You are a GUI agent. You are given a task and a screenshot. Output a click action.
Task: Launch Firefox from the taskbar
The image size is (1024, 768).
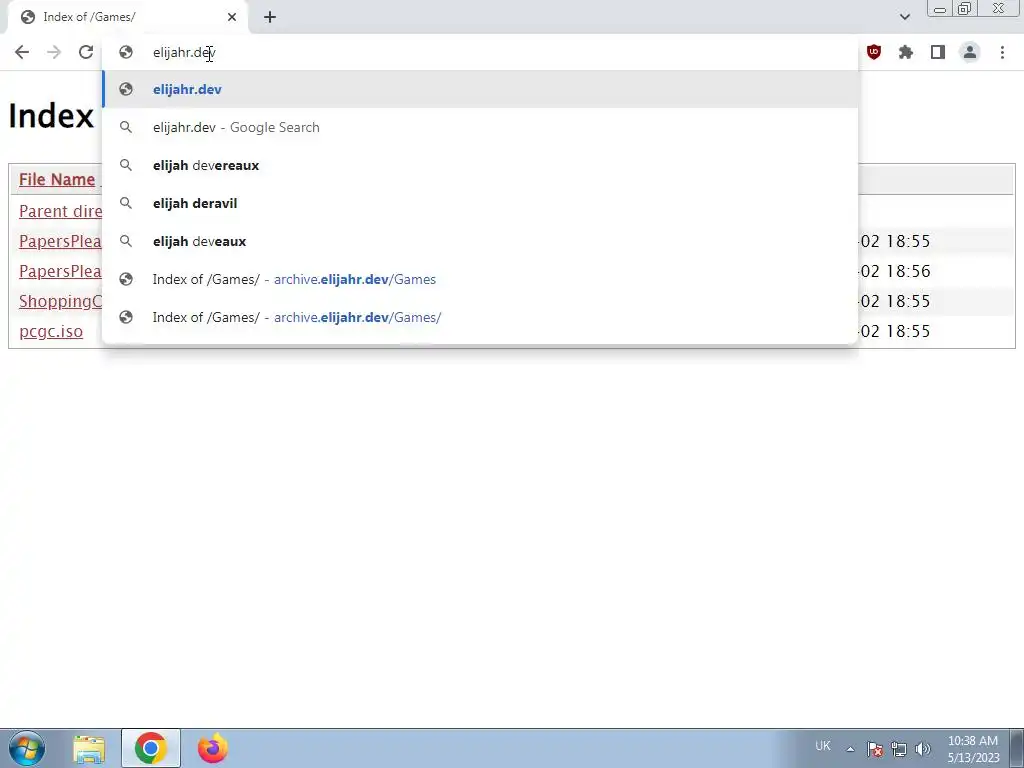point(213,748)
